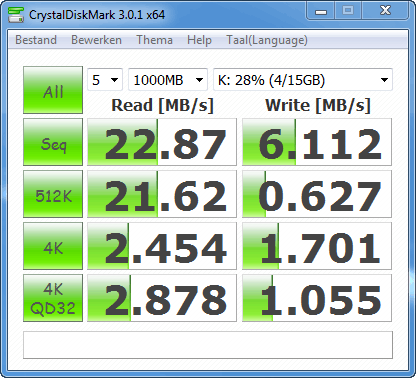
Task: Start the Seq benchmark
Action: [53, 142]
